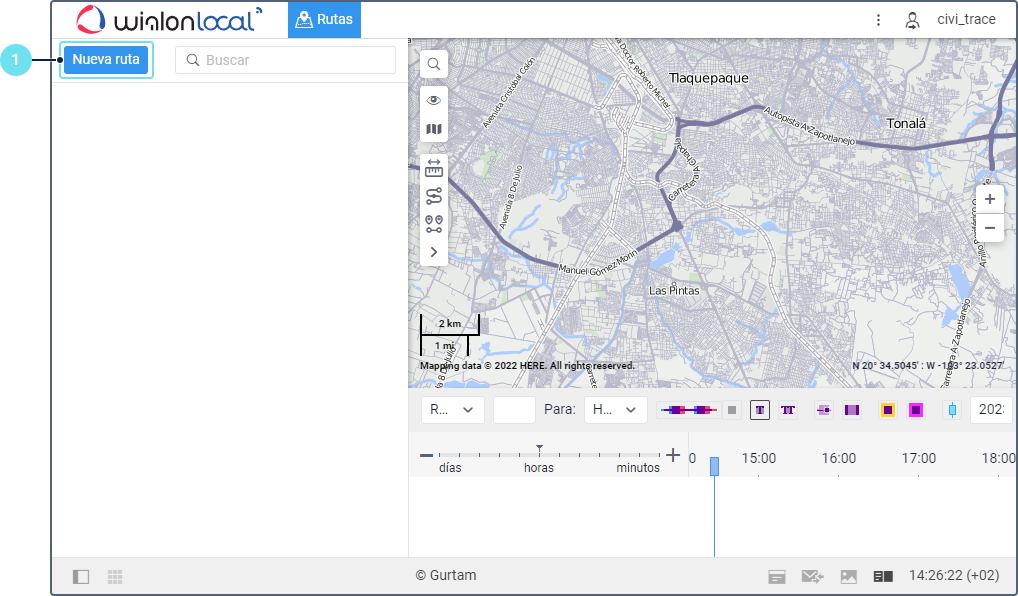
Task: Click the timeline scale slider marker
Action: [x=540, y=449]
